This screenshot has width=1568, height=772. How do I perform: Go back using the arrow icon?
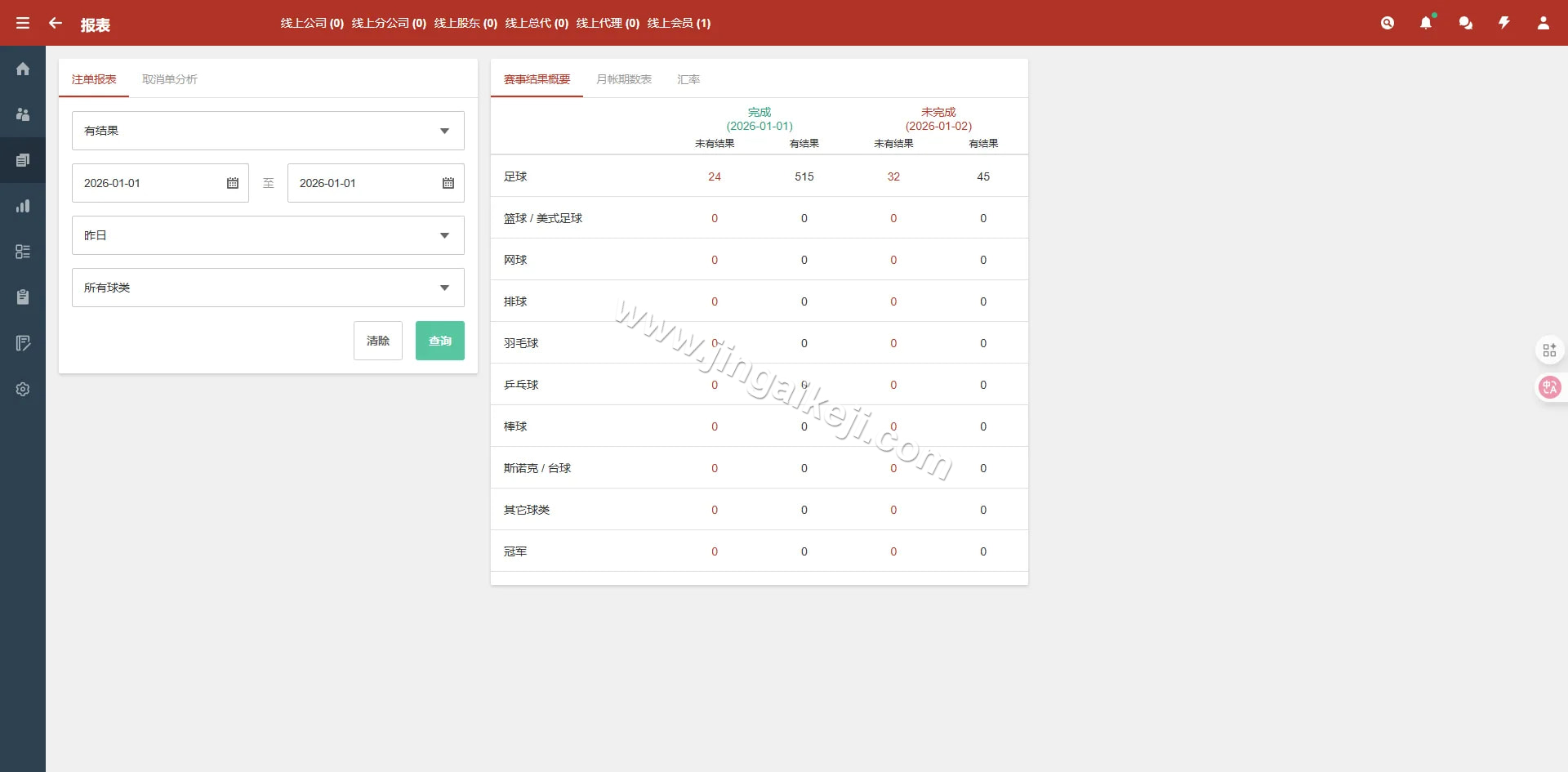pos(56,23)
